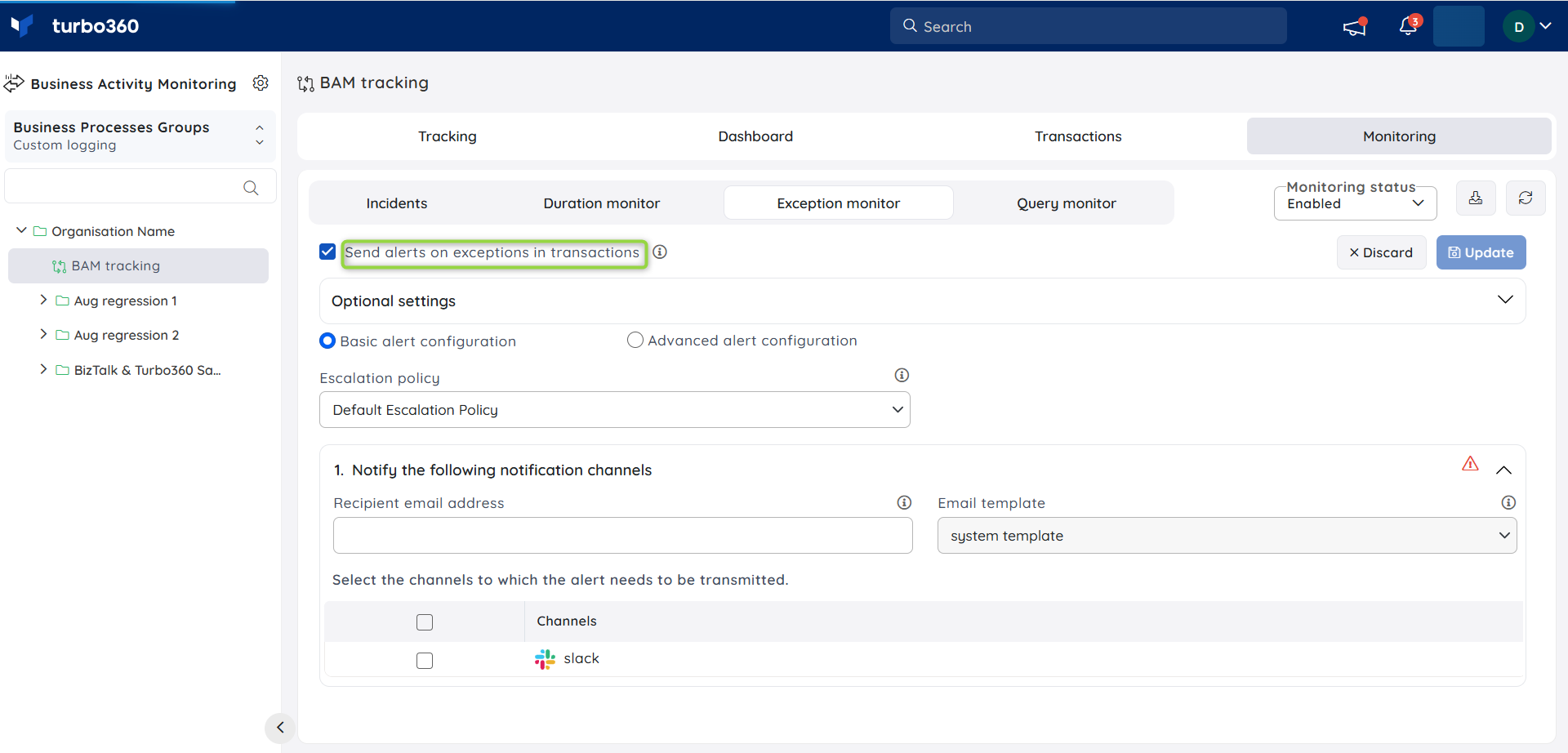Open the notifications bell
Image resolution: width=1568 pixels, height=753 pixels.
point(1409,26)
